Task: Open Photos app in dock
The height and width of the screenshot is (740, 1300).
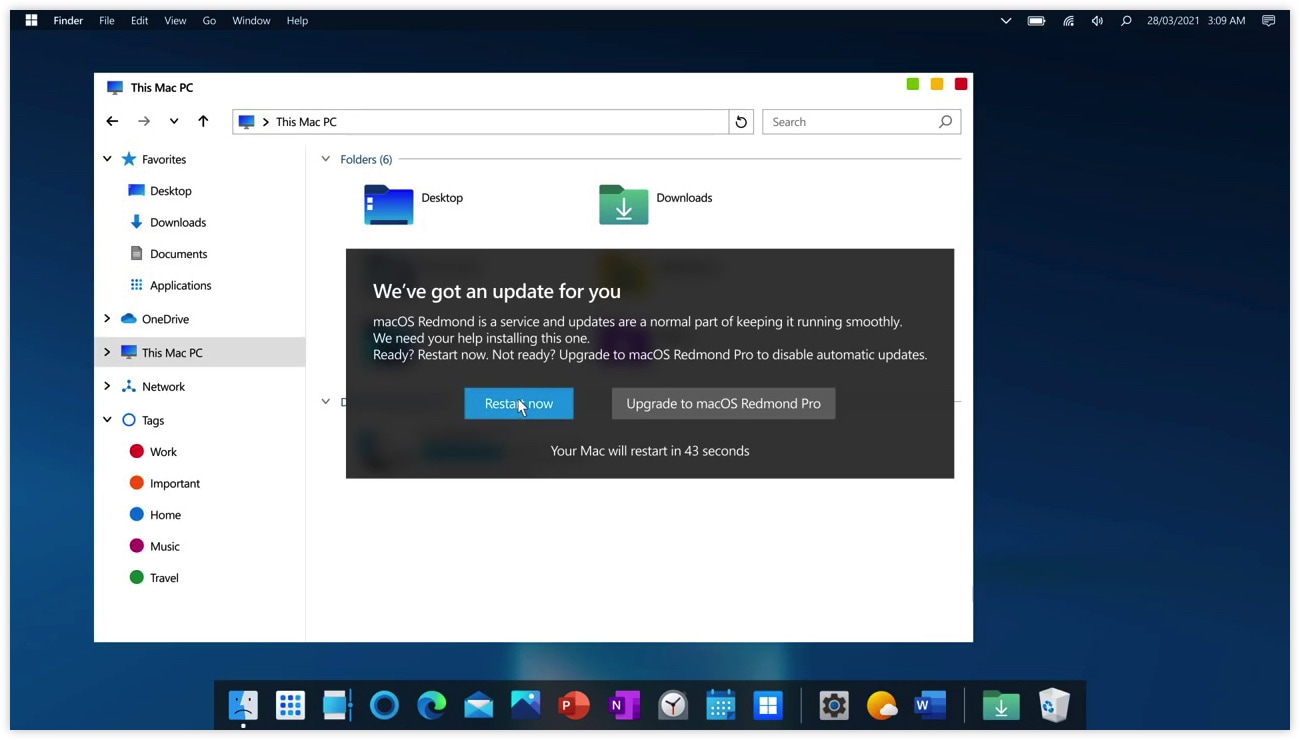Action: click(x=526, y=705)
